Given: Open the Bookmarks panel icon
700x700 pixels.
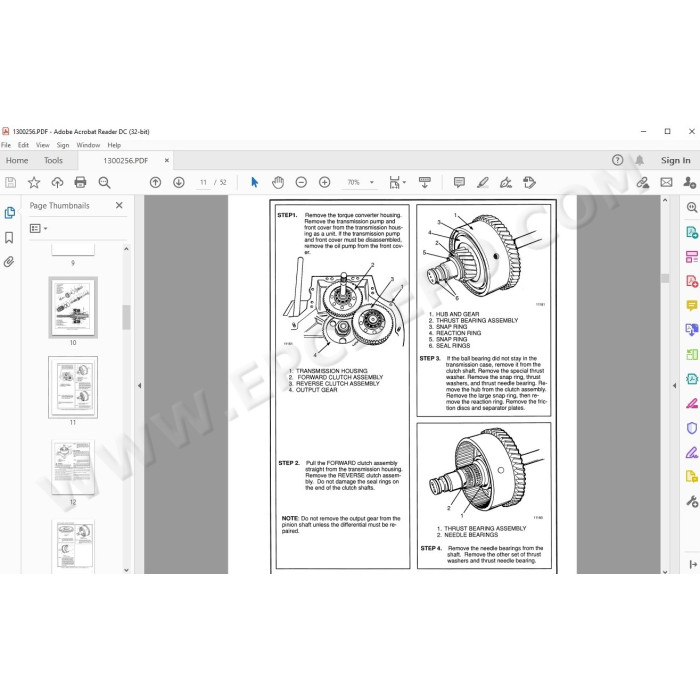Looking at the screenshot, I should pyautogui.click(x=9, y=238).
